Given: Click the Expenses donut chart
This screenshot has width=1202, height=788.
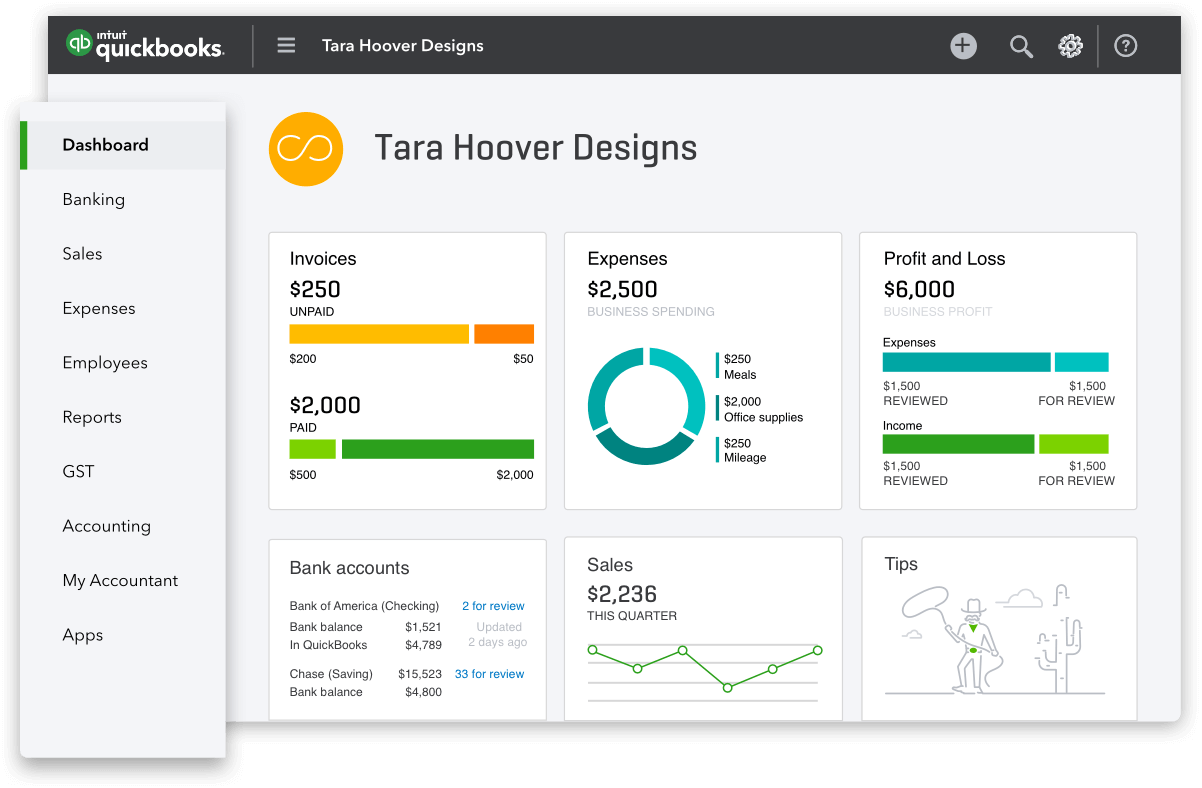Looking at the screenshot, I should click(647, 406).
